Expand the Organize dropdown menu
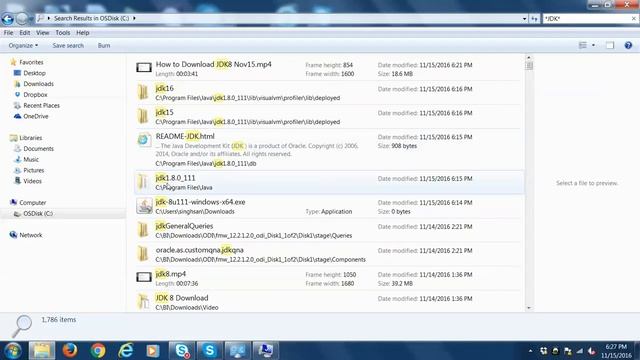640x360 pixels. point(23,45)
